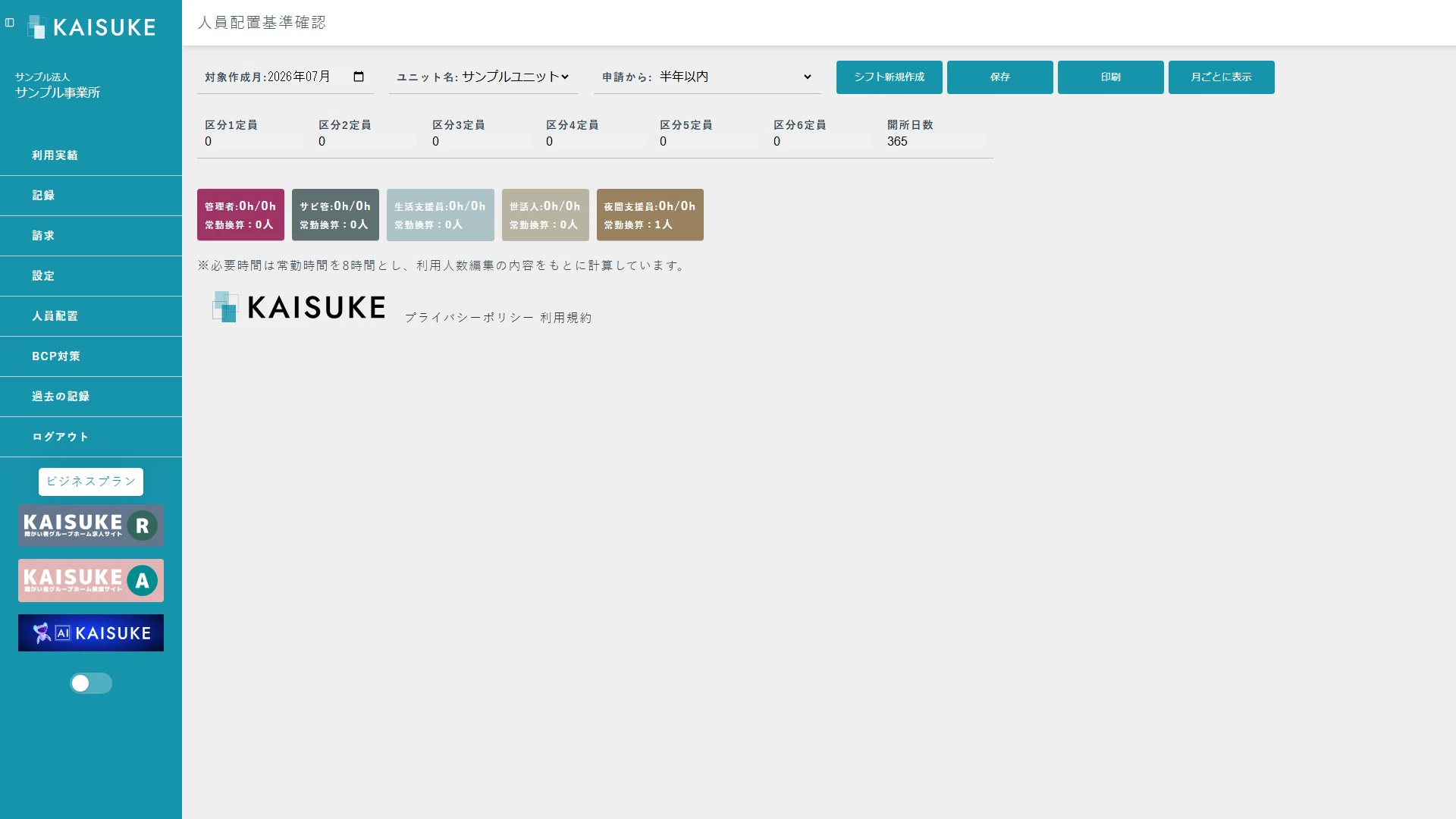The image size is (1456, 819).
Task: Select the 夜間支援員 staffing badge
Action: 650,215
